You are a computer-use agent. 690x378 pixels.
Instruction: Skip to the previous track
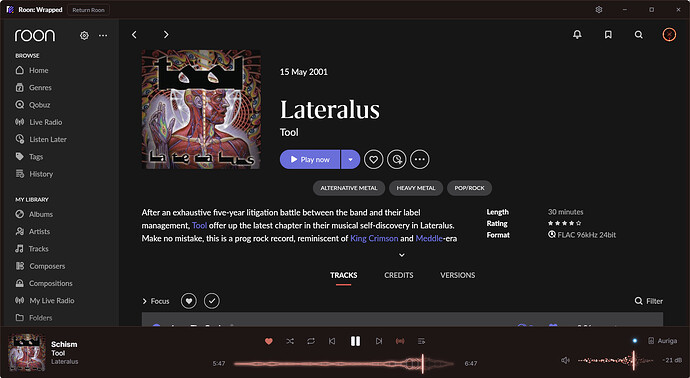coord(332,341)
